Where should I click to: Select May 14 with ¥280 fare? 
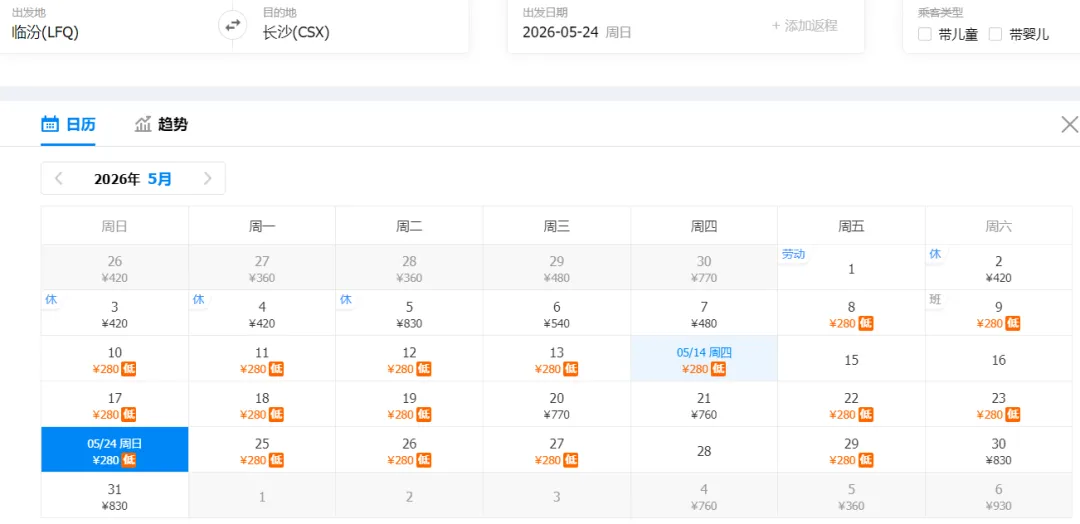click(x=704, y=359)
